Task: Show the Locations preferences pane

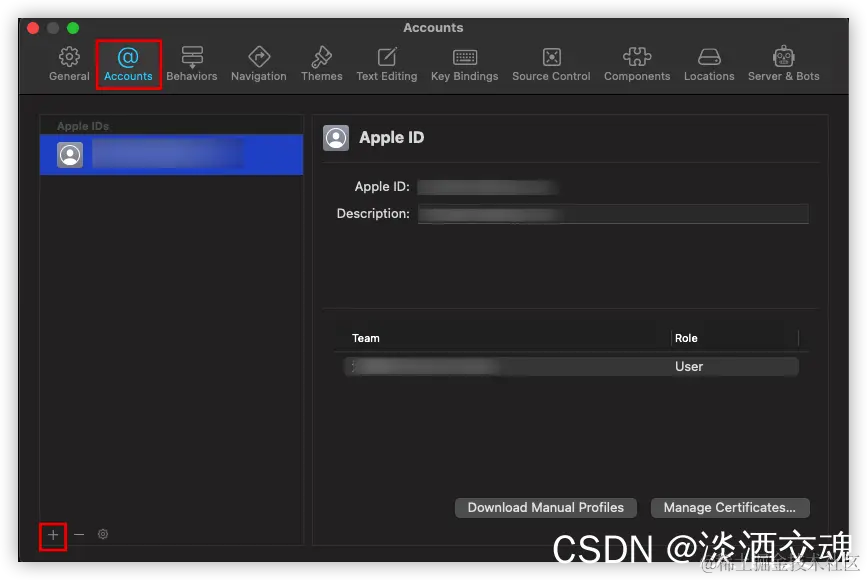Action: pyautogui.click(x=709, y=64)
